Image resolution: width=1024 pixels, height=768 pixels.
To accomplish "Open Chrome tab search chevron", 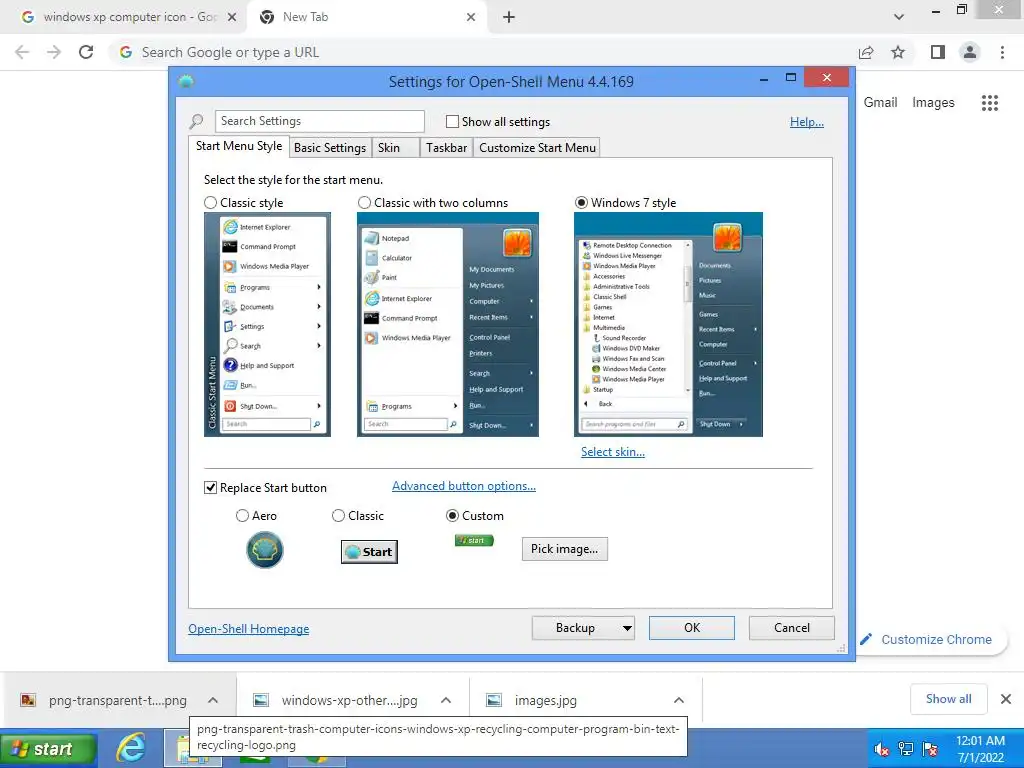I will point(899,17).
